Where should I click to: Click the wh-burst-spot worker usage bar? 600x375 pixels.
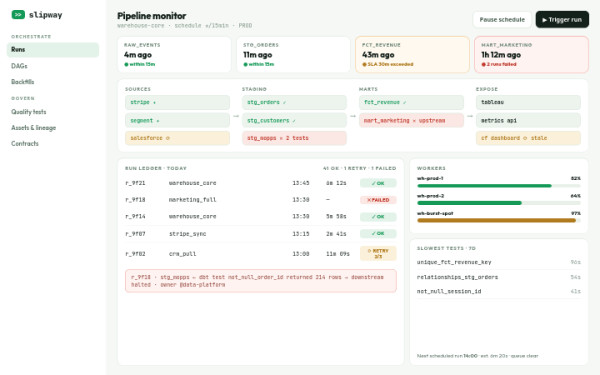499,220
